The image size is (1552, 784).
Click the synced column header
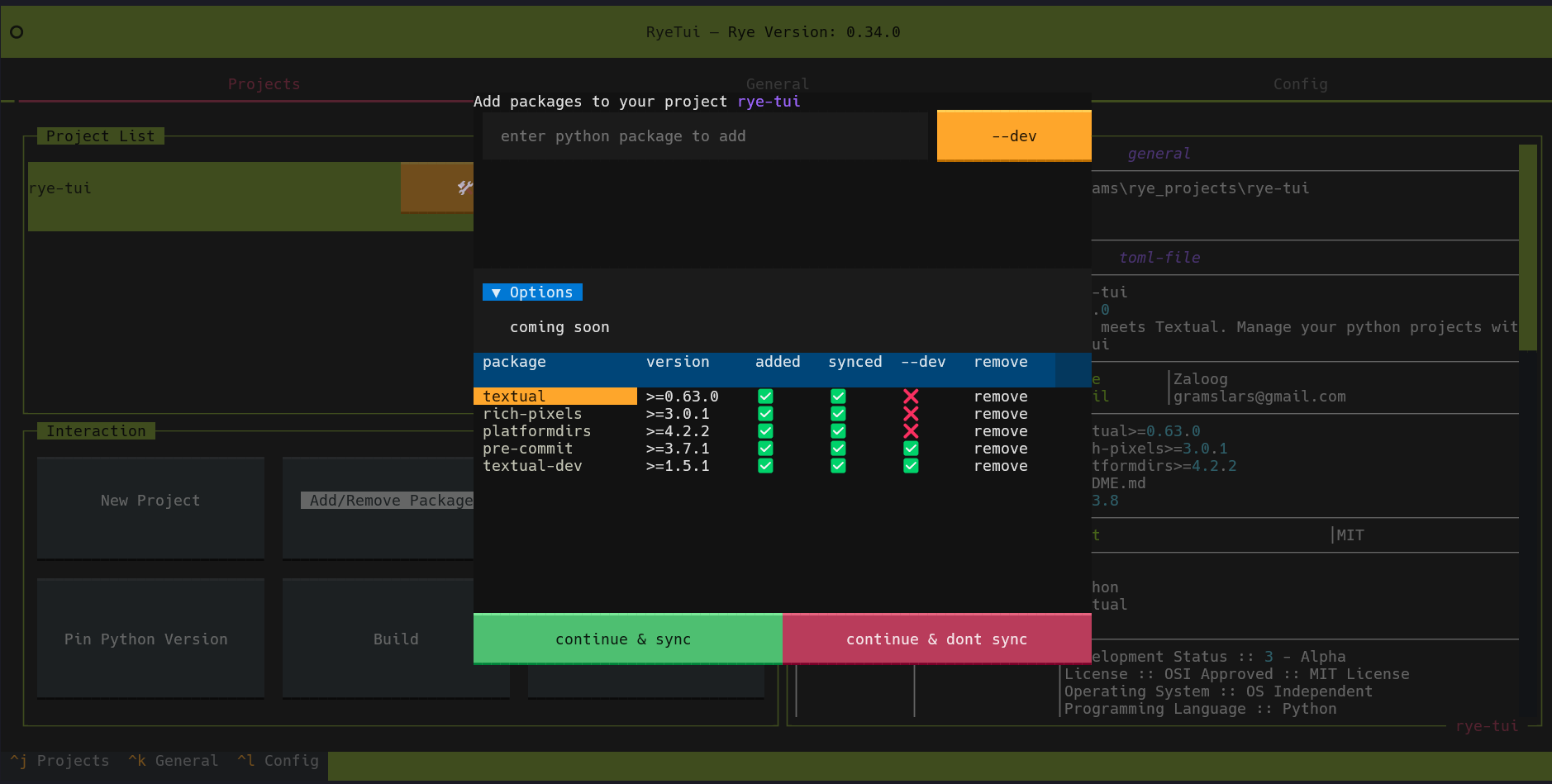pyautogui.click(x=855, y=362)
